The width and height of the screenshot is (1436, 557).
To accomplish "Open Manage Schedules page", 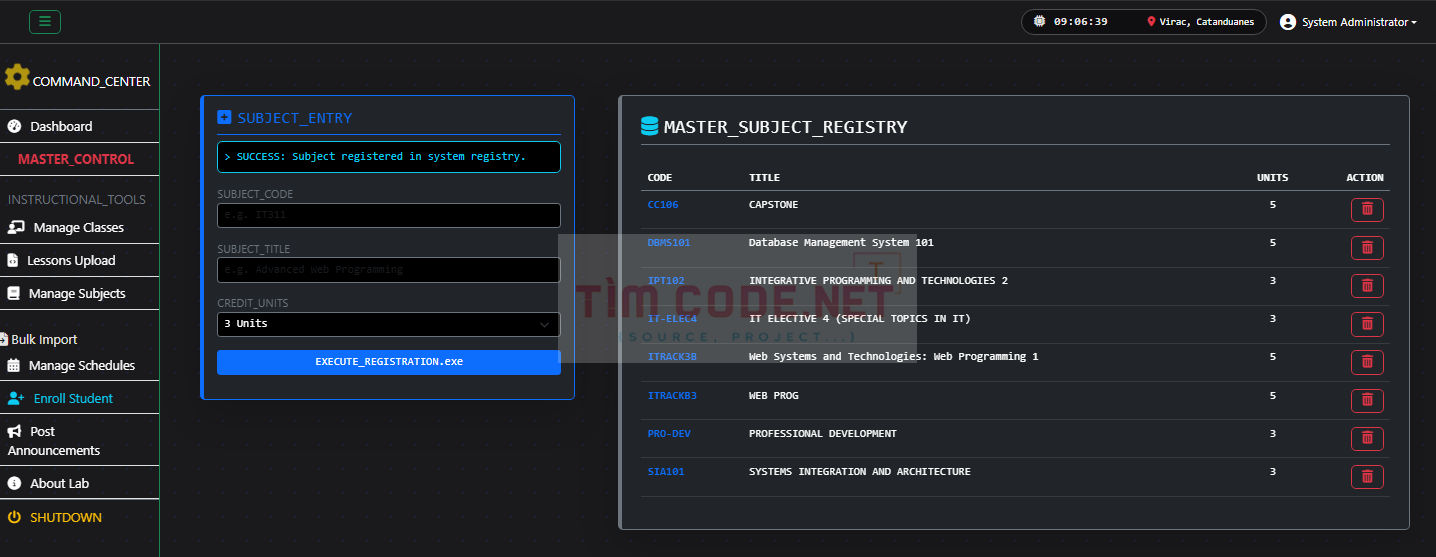I will coord(82,365).
